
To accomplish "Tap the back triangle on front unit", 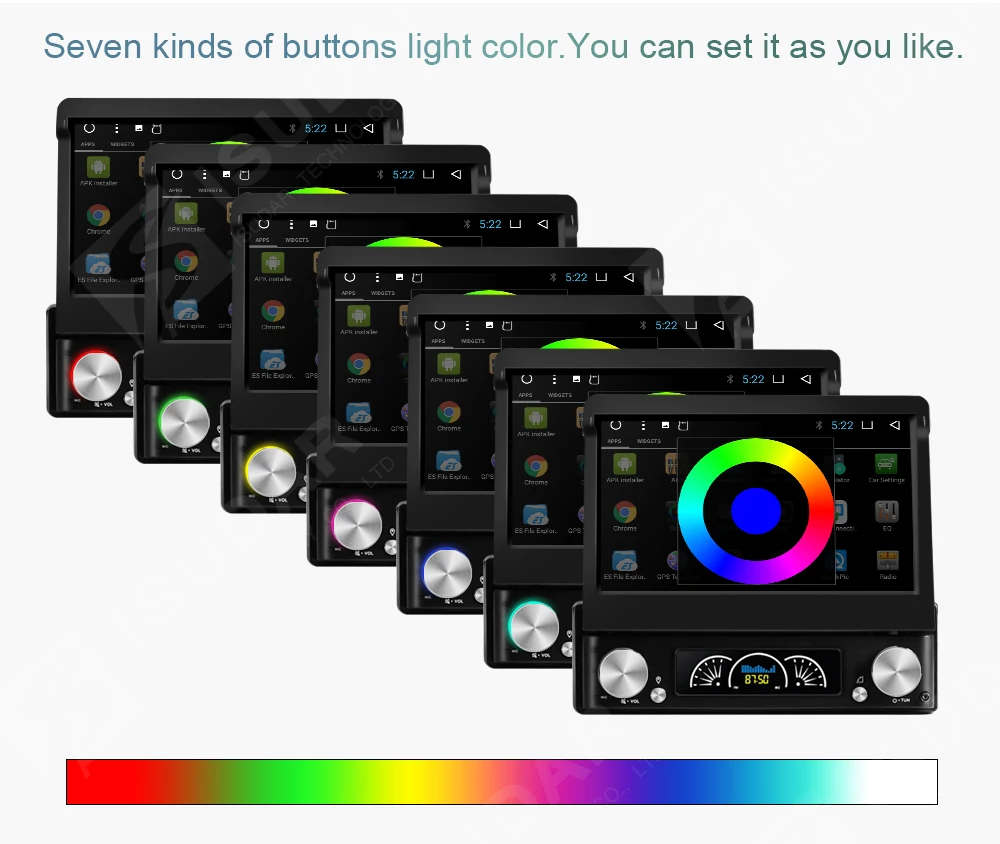I will [894, 425].
